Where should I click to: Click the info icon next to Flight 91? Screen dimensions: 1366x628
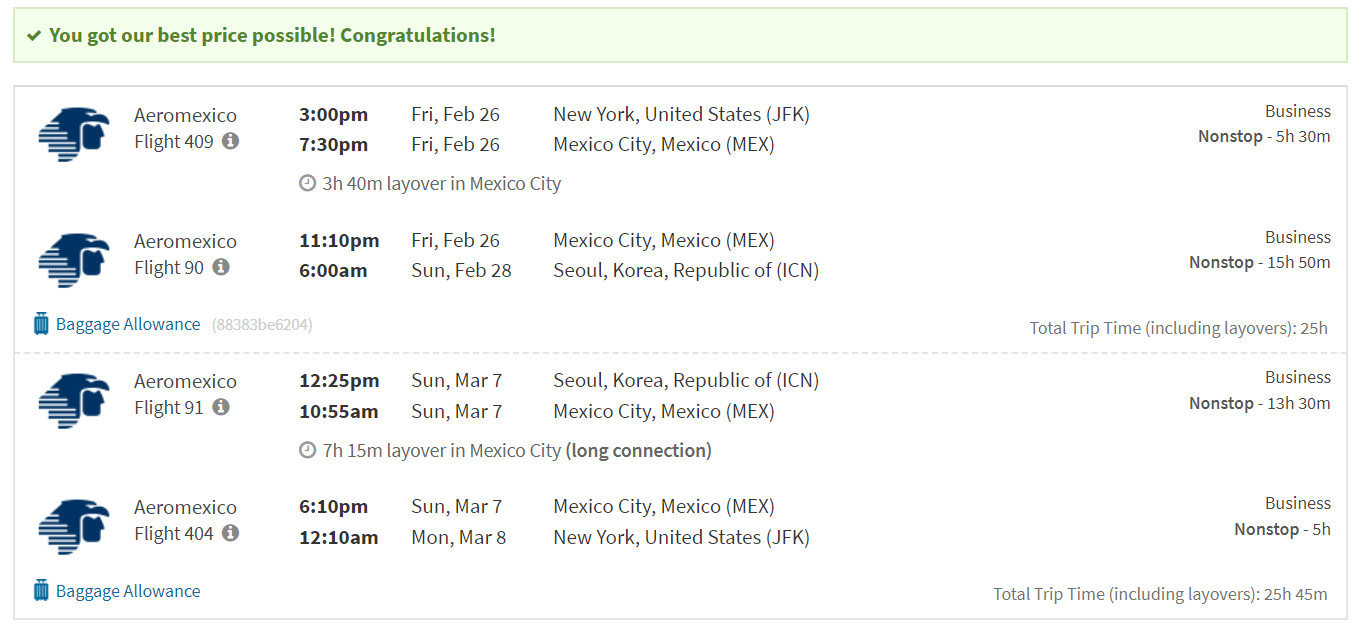pos(221,407)
